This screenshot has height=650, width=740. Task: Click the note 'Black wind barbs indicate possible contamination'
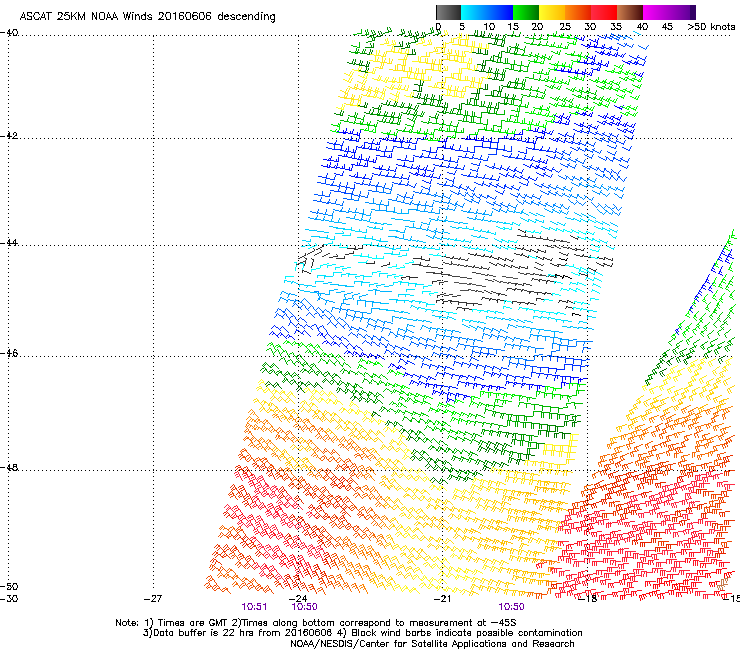[467, 633]
